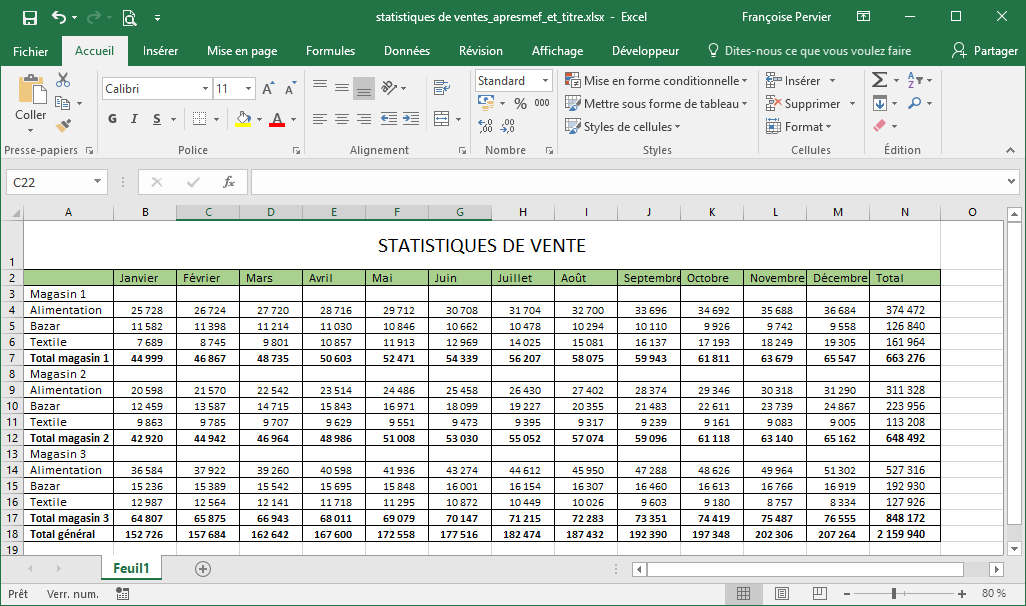Screen dimensions: 1026x606
Task: Click the Partager button
Action: (x=985, y=51)
